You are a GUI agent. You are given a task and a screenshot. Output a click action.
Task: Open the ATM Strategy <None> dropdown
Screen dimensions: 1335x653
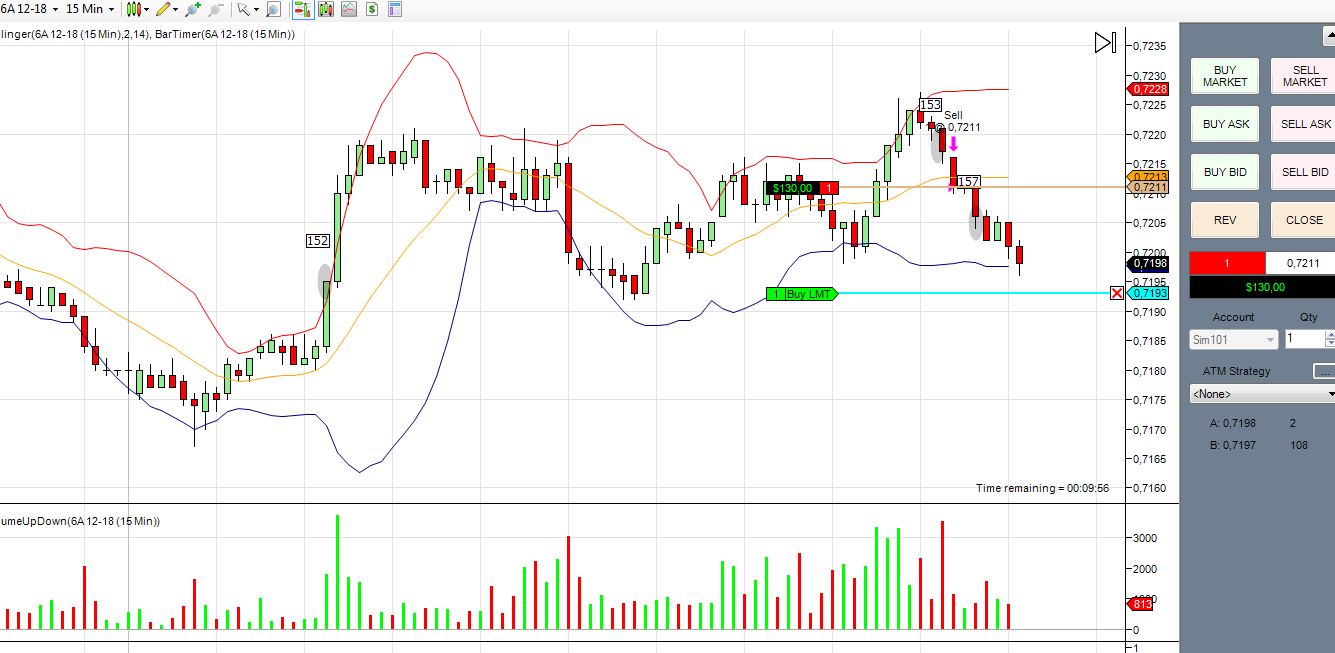[x=1262, y=394]
